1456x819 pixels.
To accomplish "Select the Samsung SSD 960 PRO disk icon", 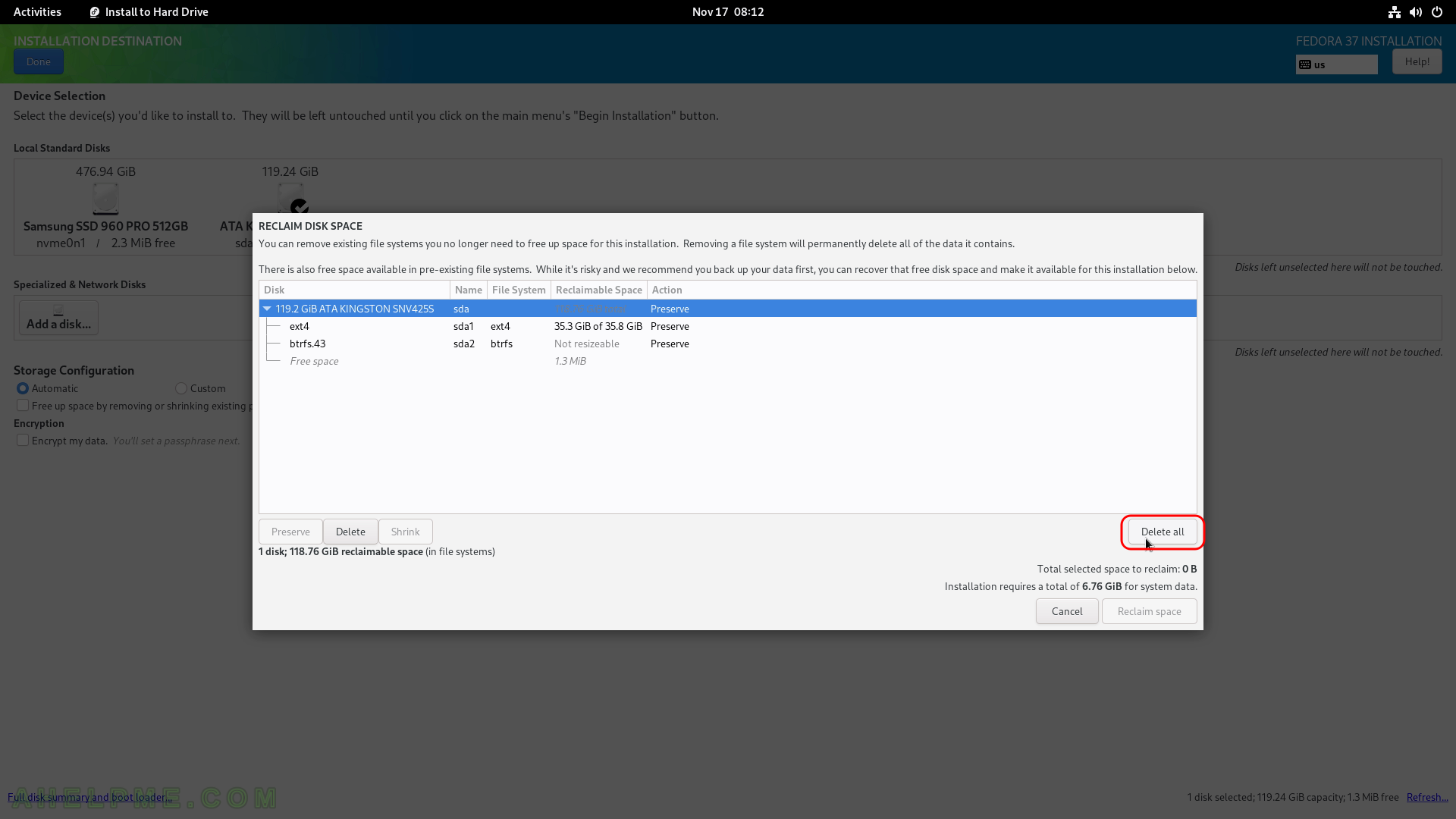I will coord(105,199).
